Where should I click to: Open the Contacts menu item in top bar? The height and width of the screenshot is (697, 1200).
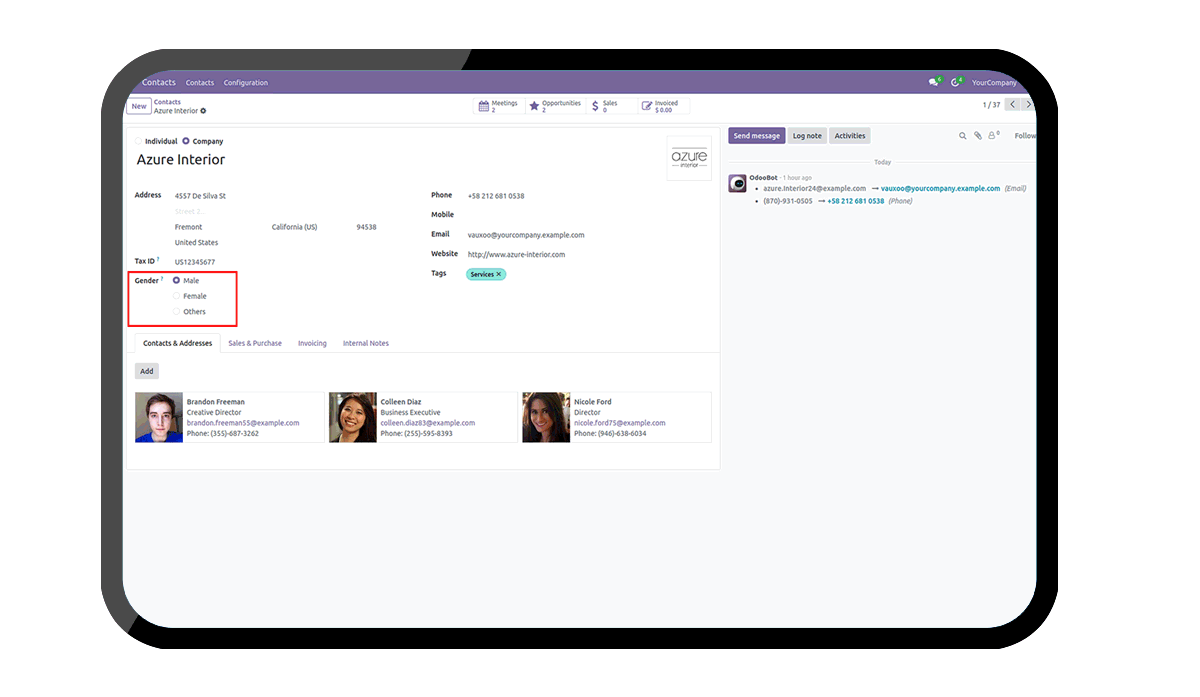(200, 83)
